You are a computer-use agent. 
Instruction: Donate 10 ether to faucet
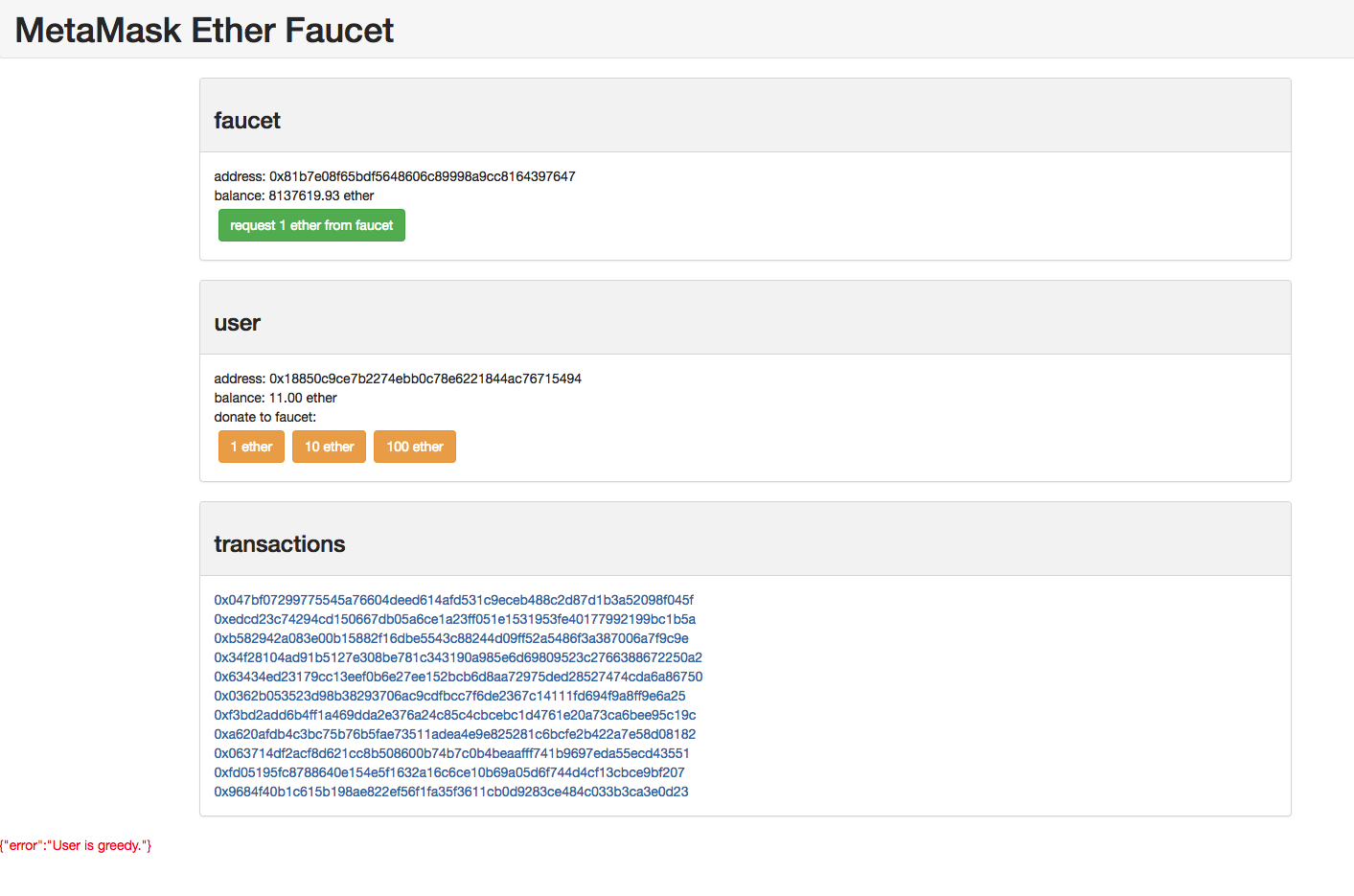pyautogui.click(x=329, y=447)
